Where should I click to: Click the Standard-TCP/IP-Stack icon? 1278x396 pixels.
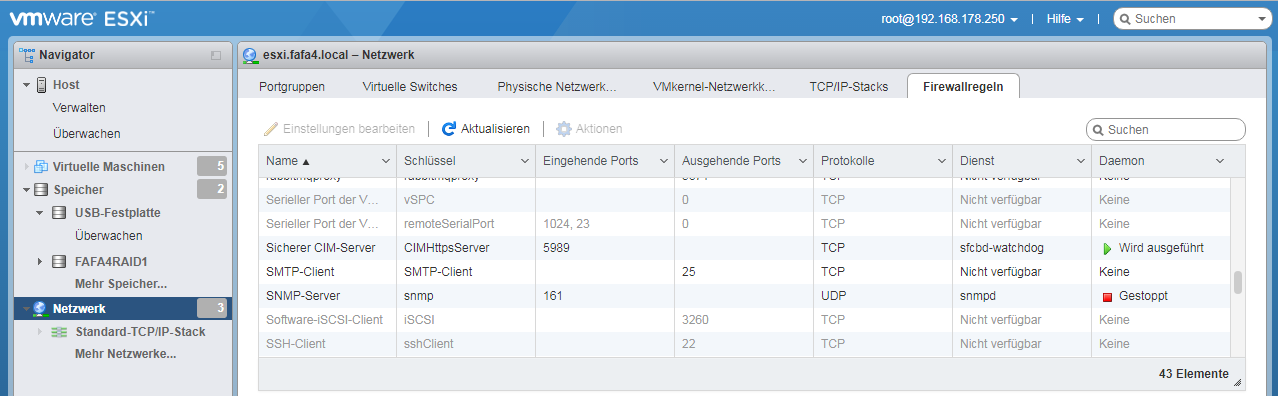(59, 331)
